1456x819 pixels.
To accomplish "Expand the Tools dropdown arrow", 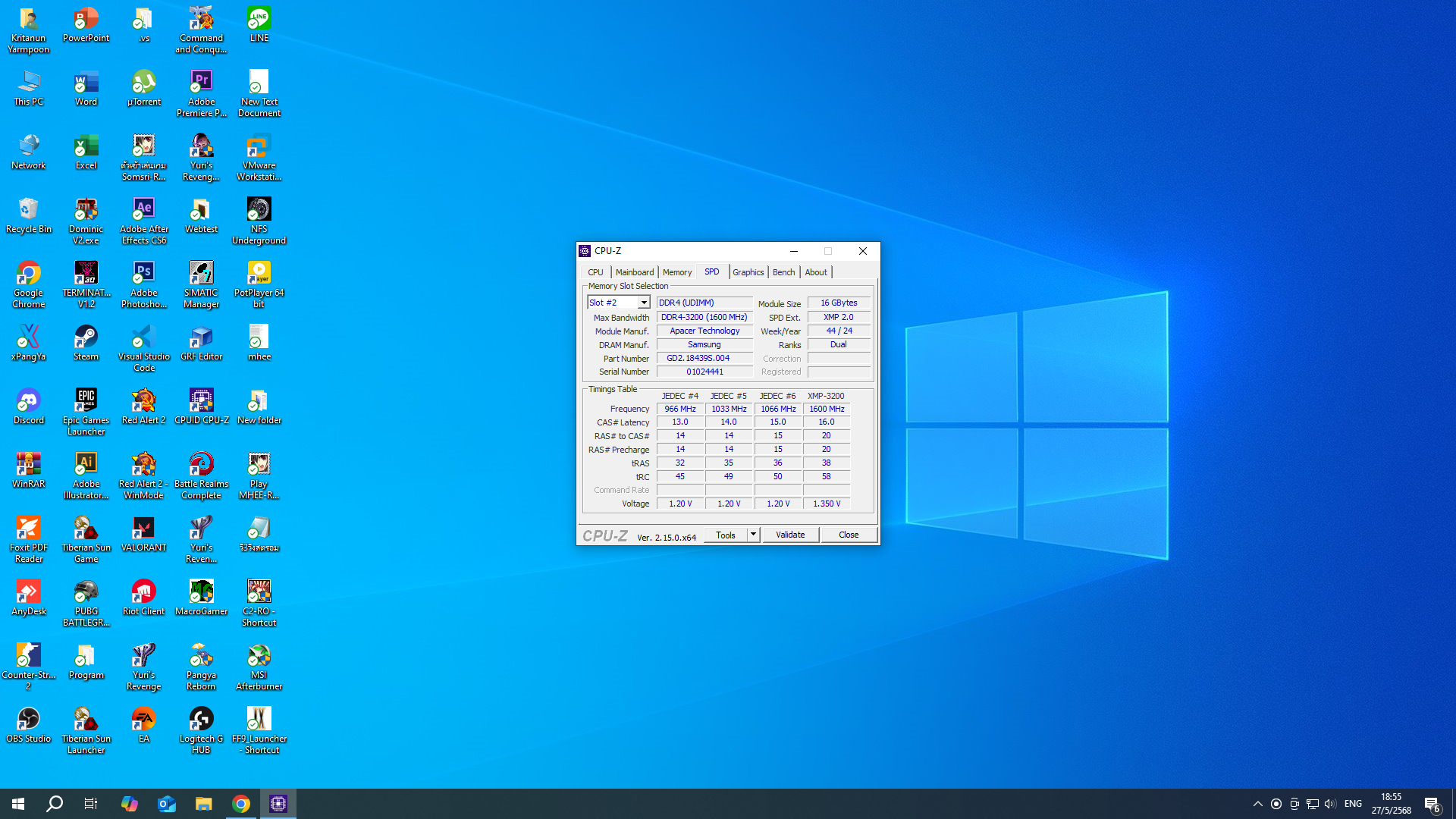I will [753, 535].
